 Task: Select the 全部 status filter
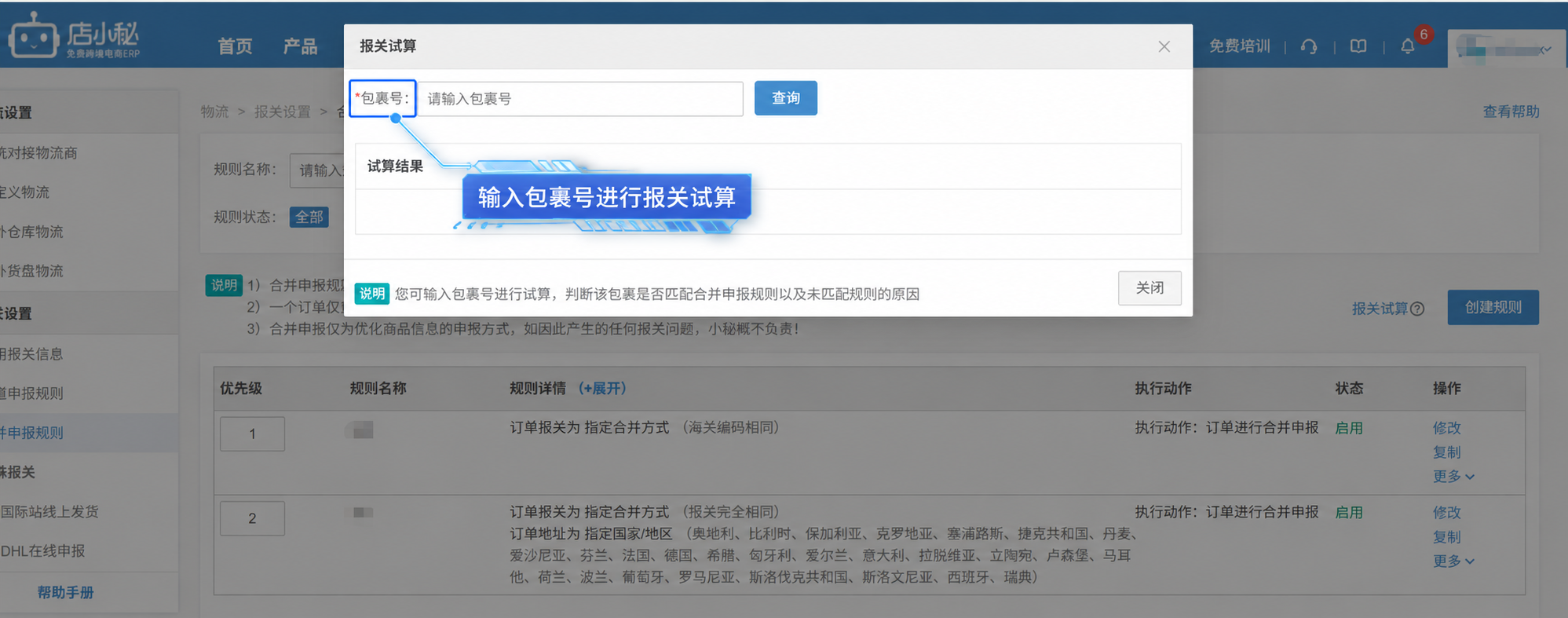[309, 217]
